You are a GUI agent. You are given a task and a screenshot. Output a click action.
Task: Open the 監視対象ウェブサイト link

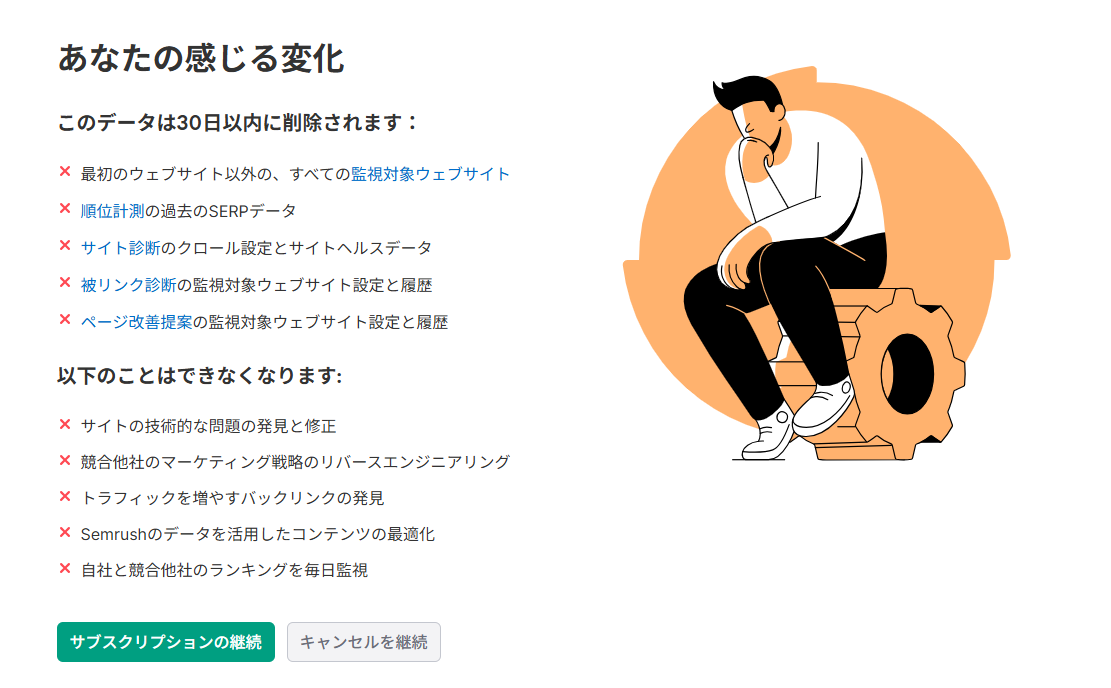pos(430,174)
